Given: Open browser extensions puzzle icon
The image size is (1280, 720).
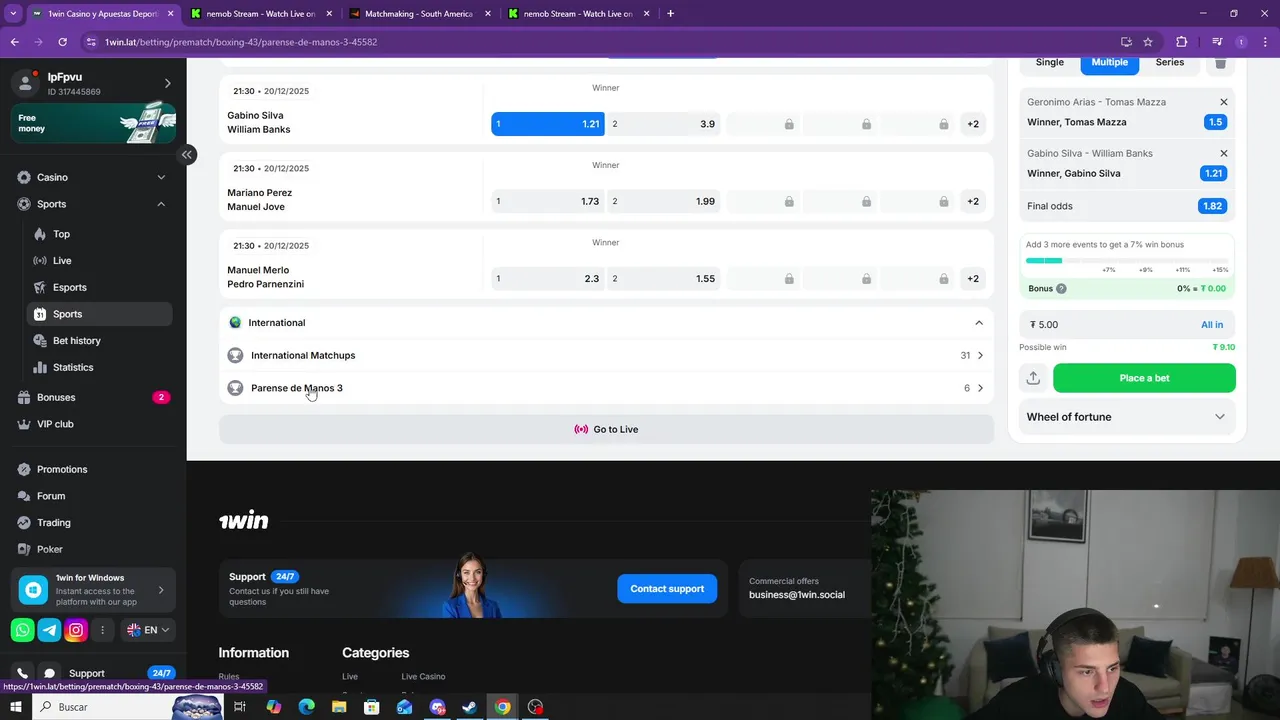Looking at the screenshot, I should pos(1181,42).
